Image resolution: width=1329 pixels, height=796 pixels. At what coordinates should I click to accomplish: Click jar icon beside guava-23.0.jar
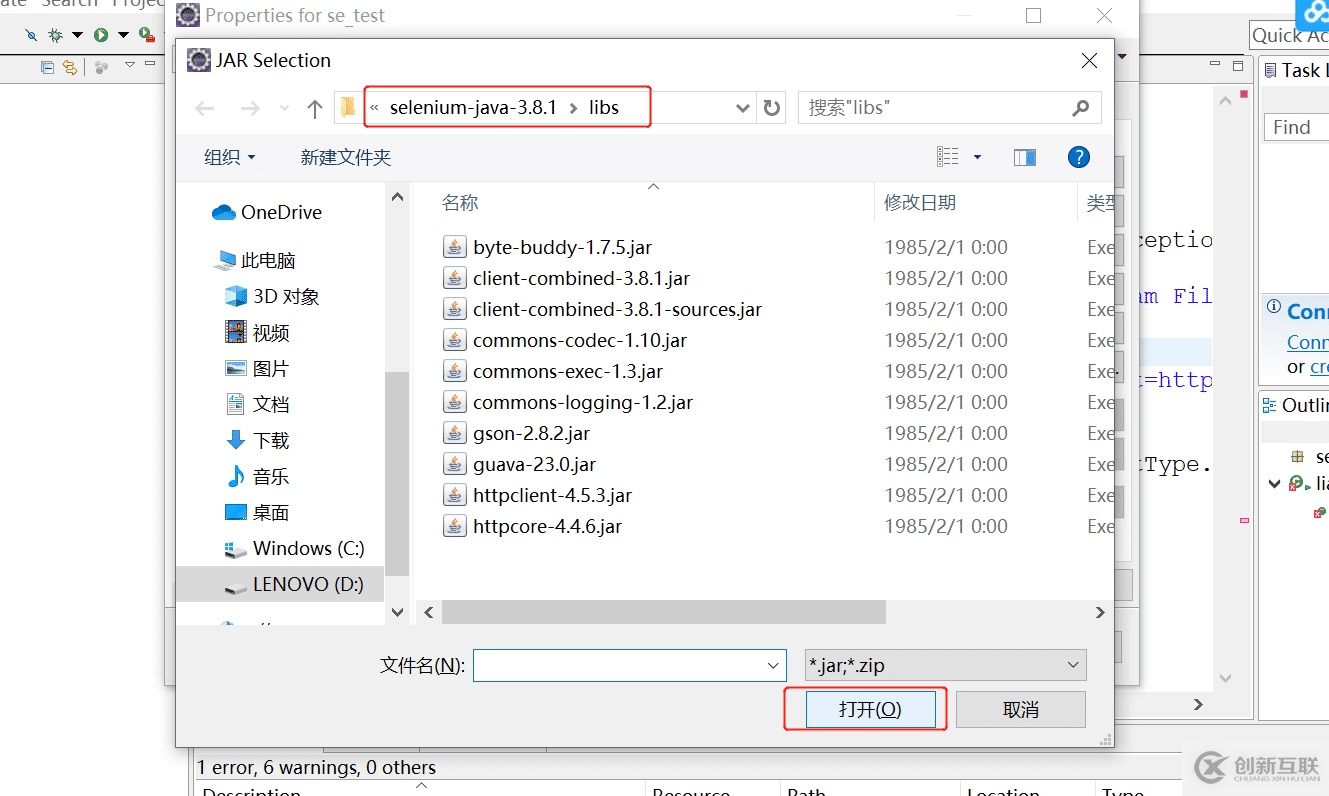(x=455, y=464)
